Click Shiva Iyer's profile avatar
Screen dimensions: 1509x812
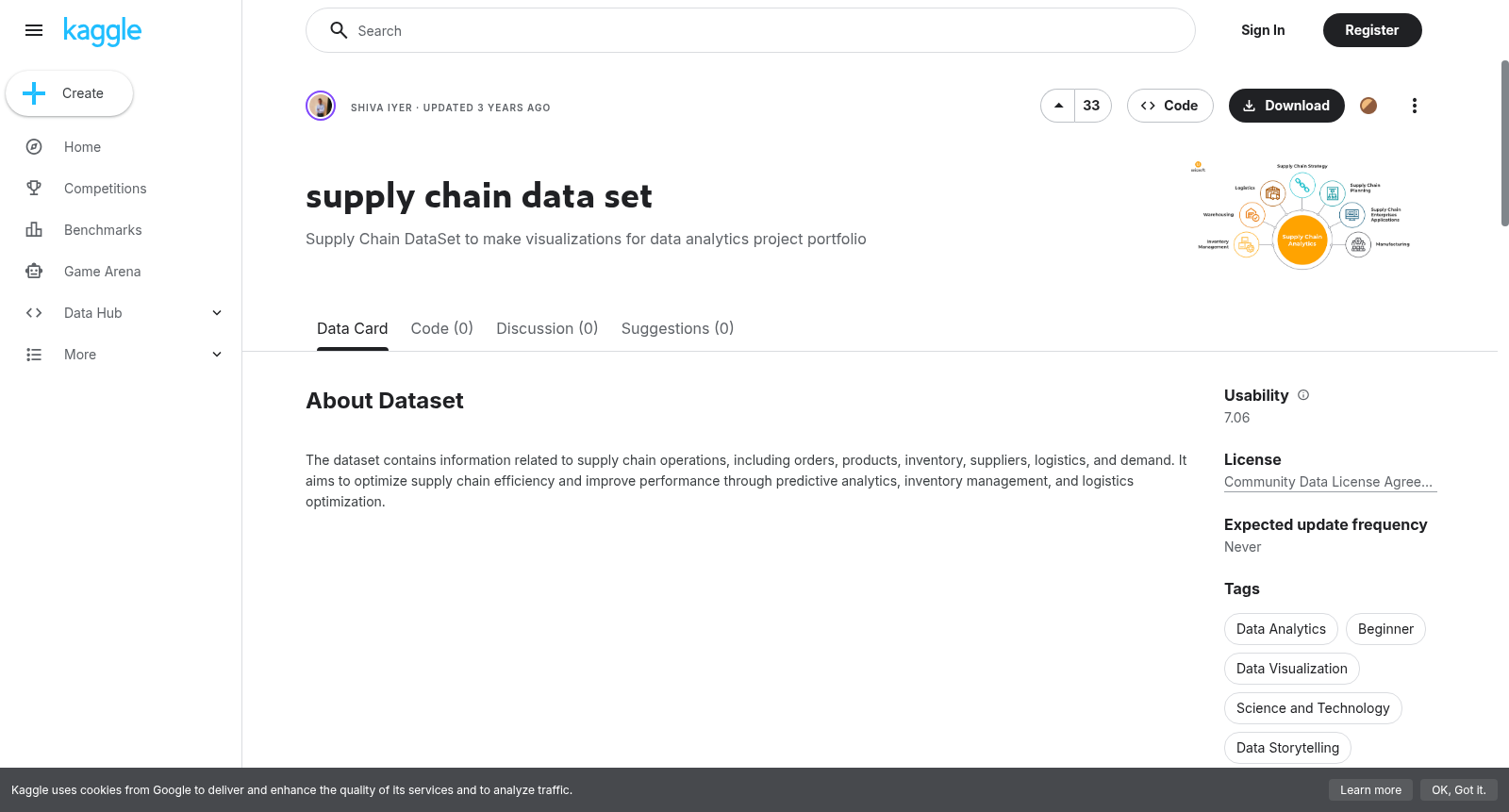pos(321,106)
